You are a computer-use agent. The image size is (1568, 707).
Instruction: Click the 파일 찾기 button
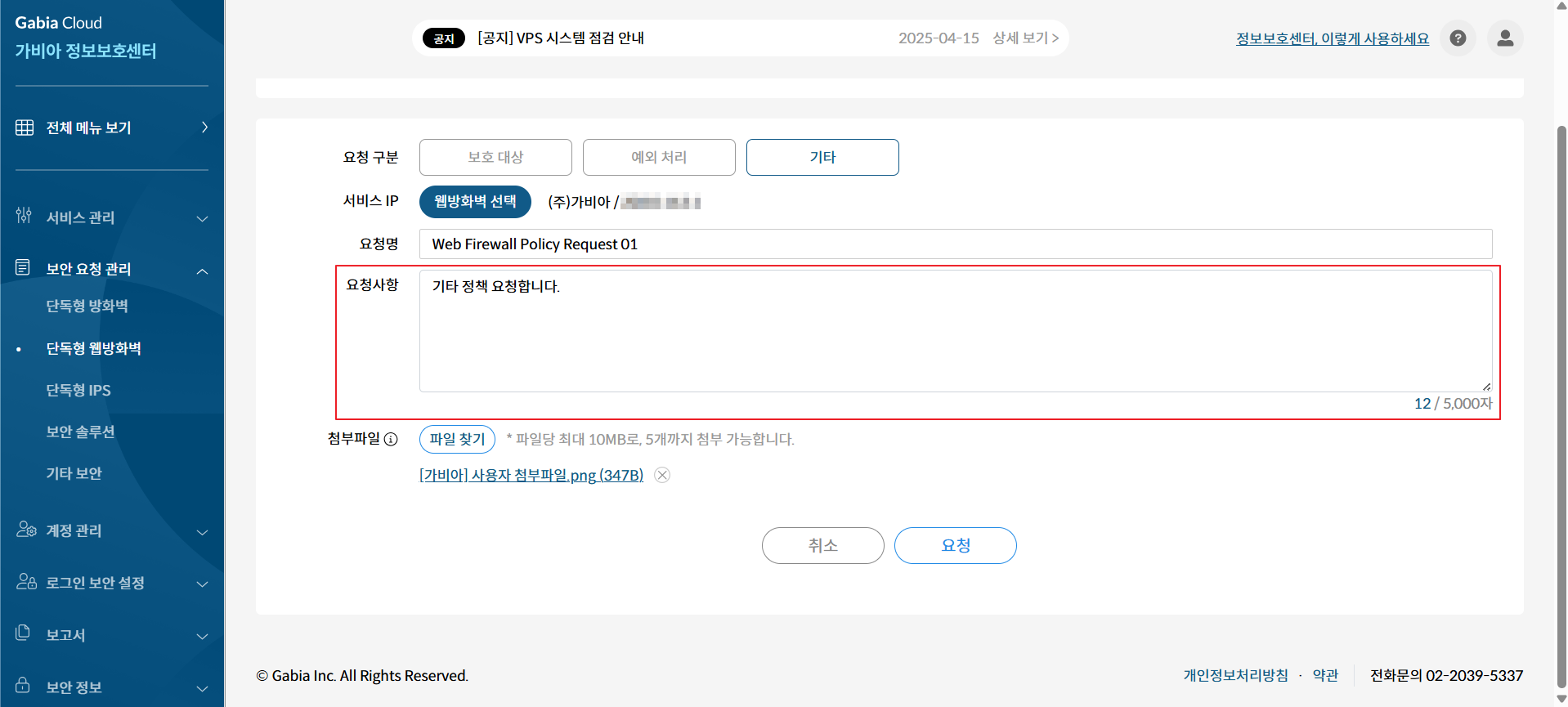pyautogui.click(x=457, y=439)
